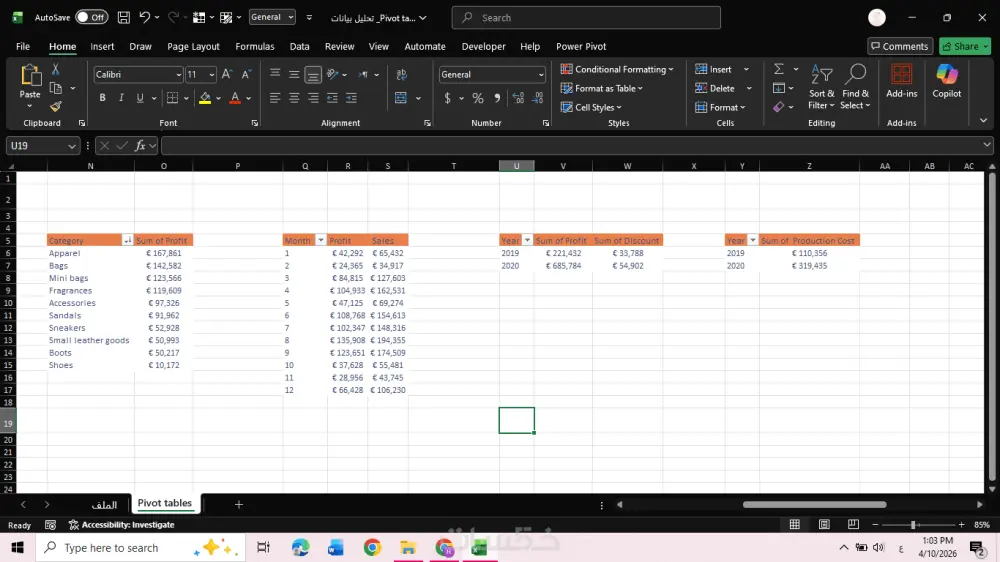The image size is (1000, 562).
Task: Click Decrease Decimal icon
Action: pos(538,98)
